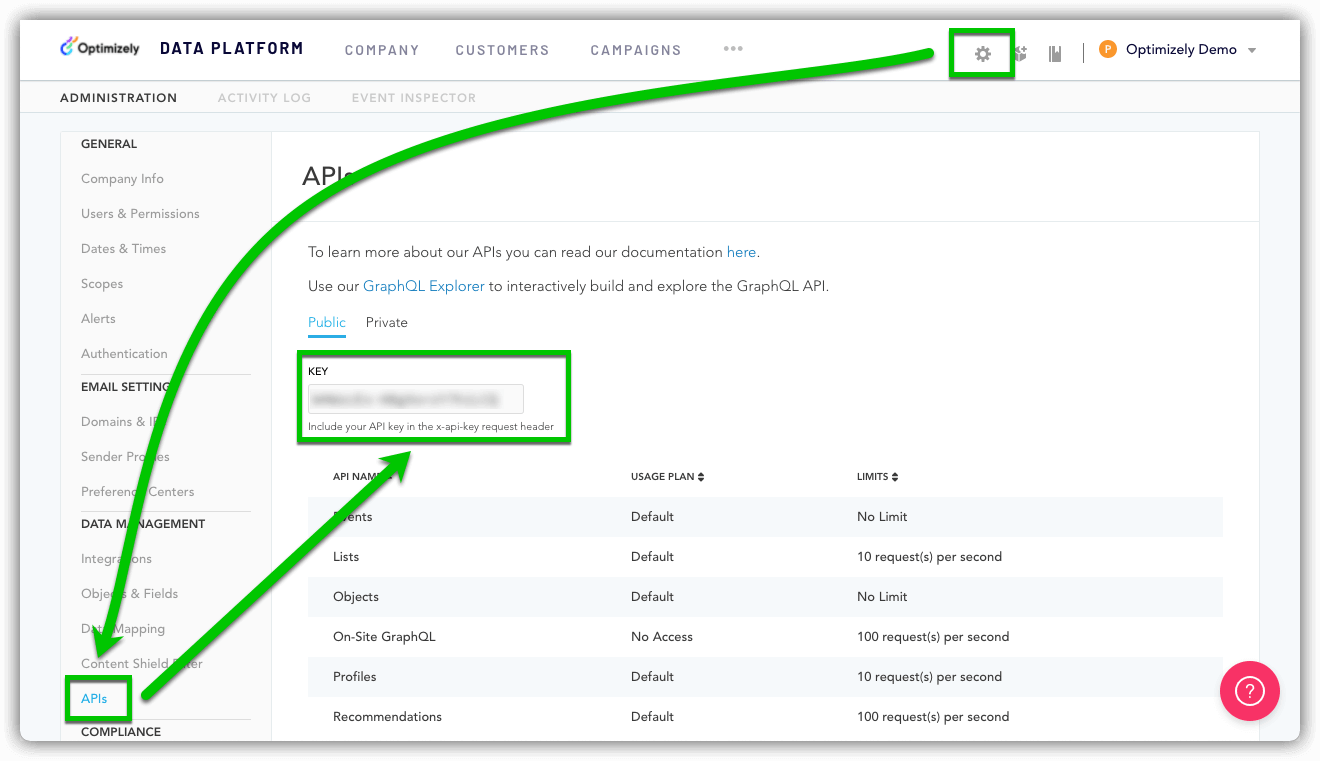The image size is (1320, 761).
Task: Open the bookmarks icon beside account name
Action: (x=1054, y=54)
